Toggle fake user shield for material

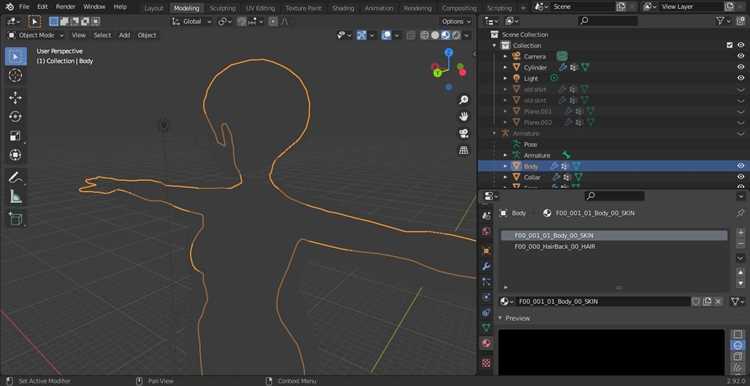696,301
